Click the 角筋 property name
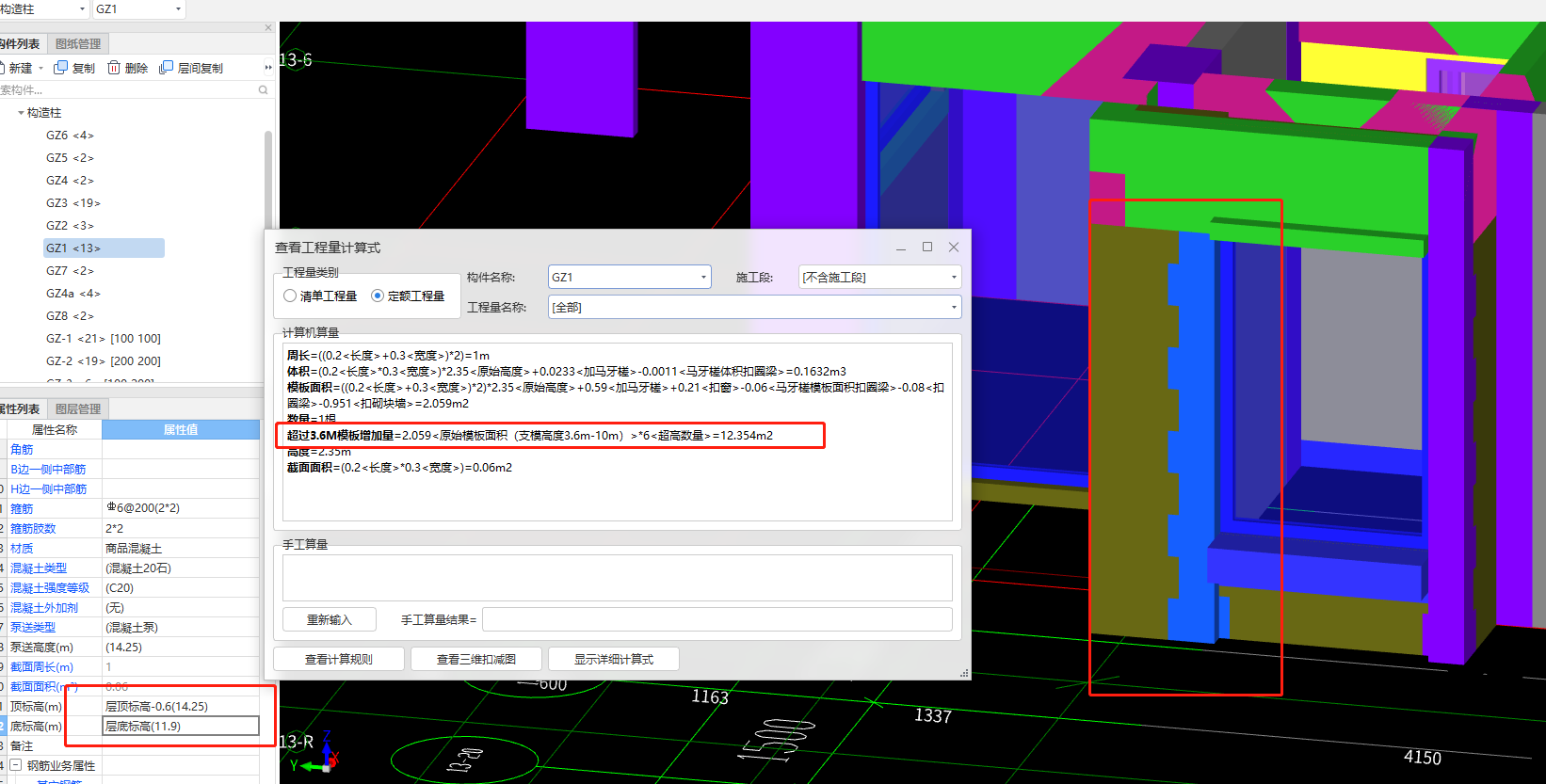Screen dimensions: 1546x784 pyautogui.click(x=22, y=449)
